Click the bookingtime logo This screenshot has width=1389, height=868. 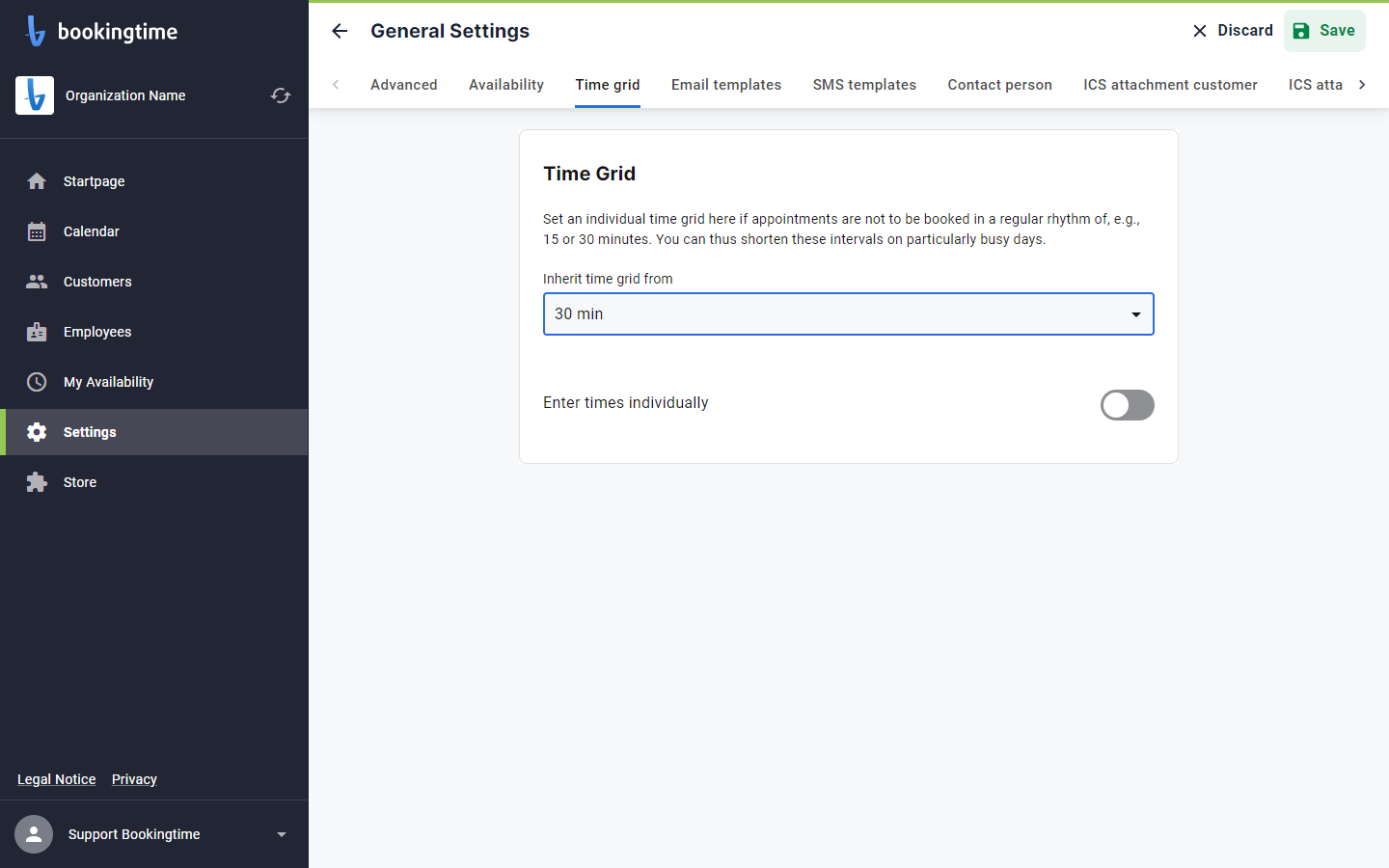click(x=101, y=31)
